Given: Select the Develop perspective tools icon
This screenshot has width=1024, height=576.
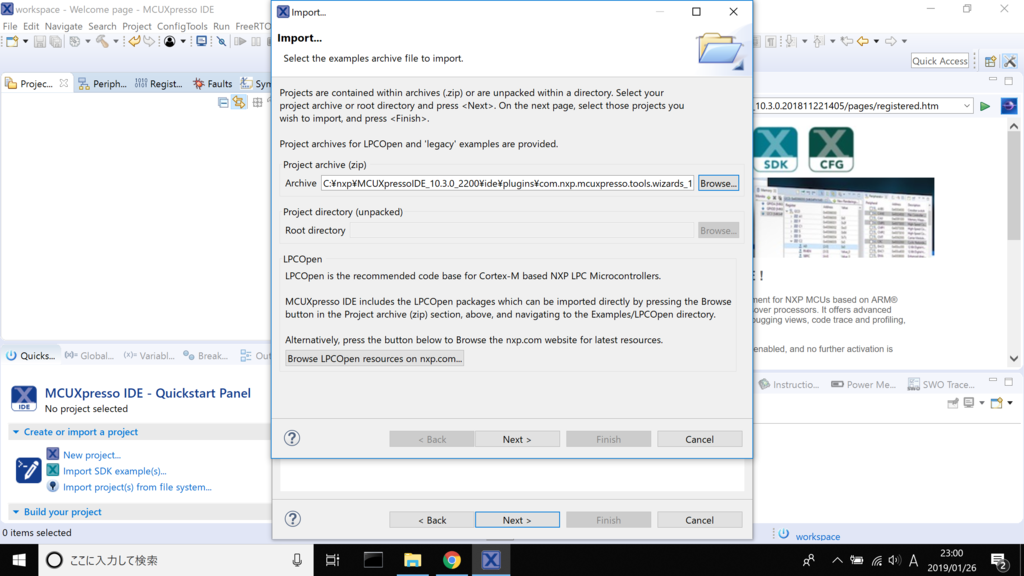Looking at the screenshot, I should [1010, 61].
